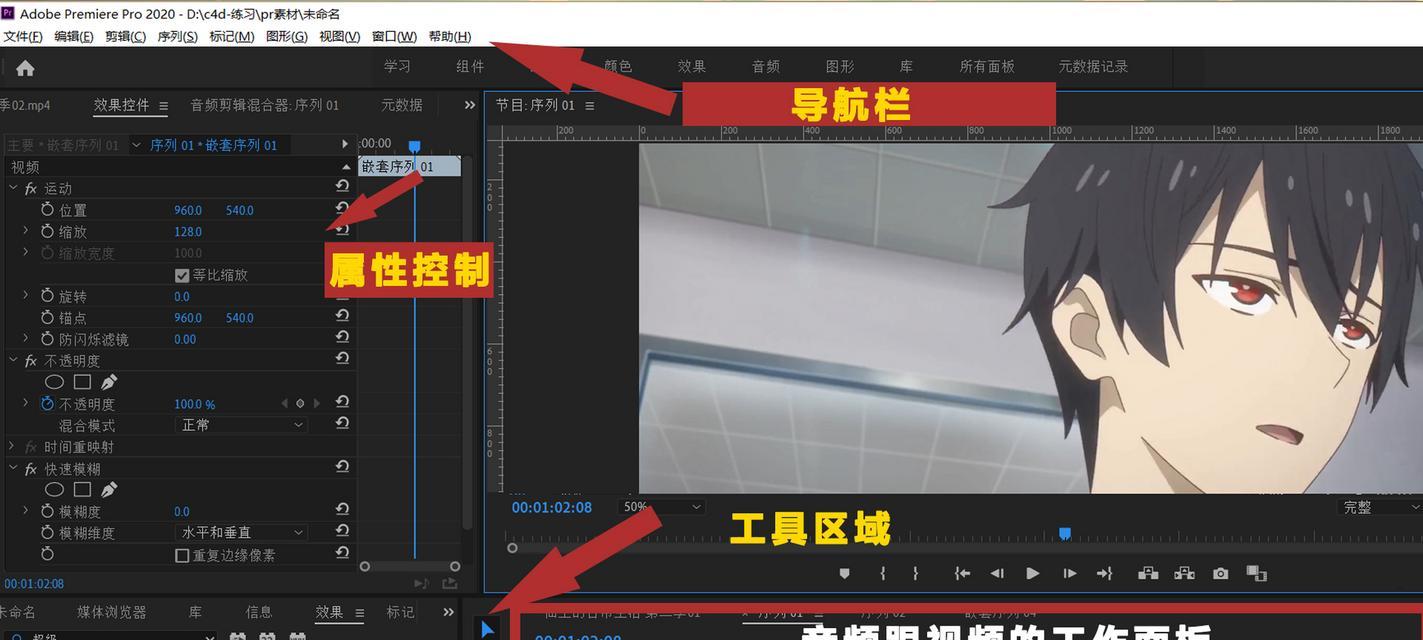Collapse the 运动 effect group
Screen dimensions: 1423x640
pyautogui.click(x=13, y=188)
